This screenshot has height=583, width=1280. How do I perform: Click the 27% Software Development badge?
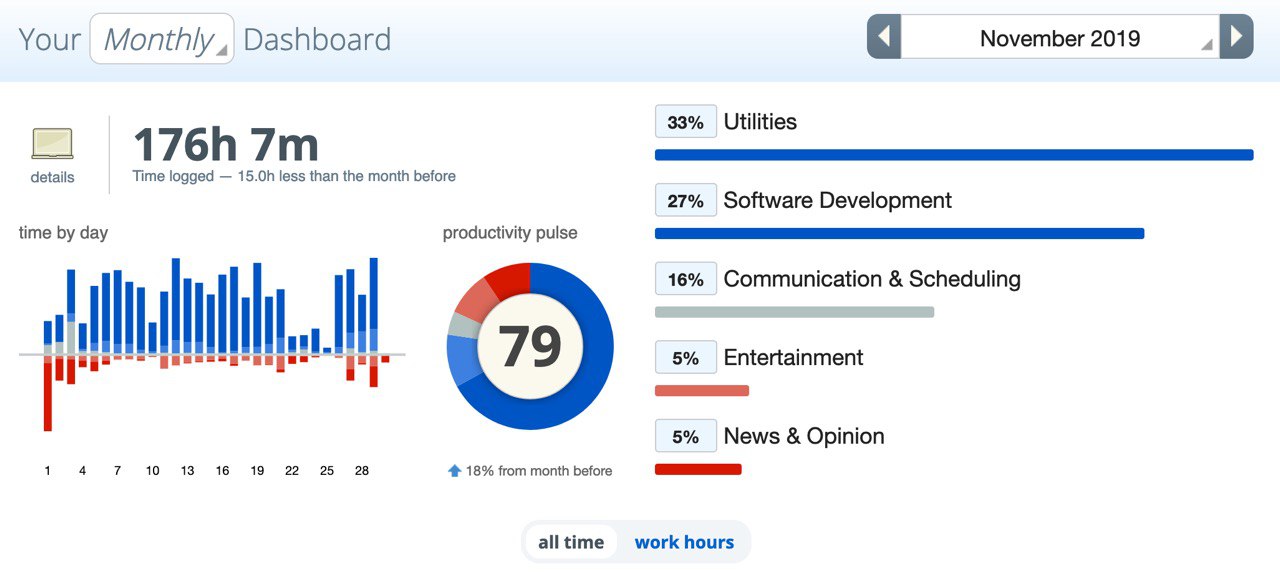(686, 200)
